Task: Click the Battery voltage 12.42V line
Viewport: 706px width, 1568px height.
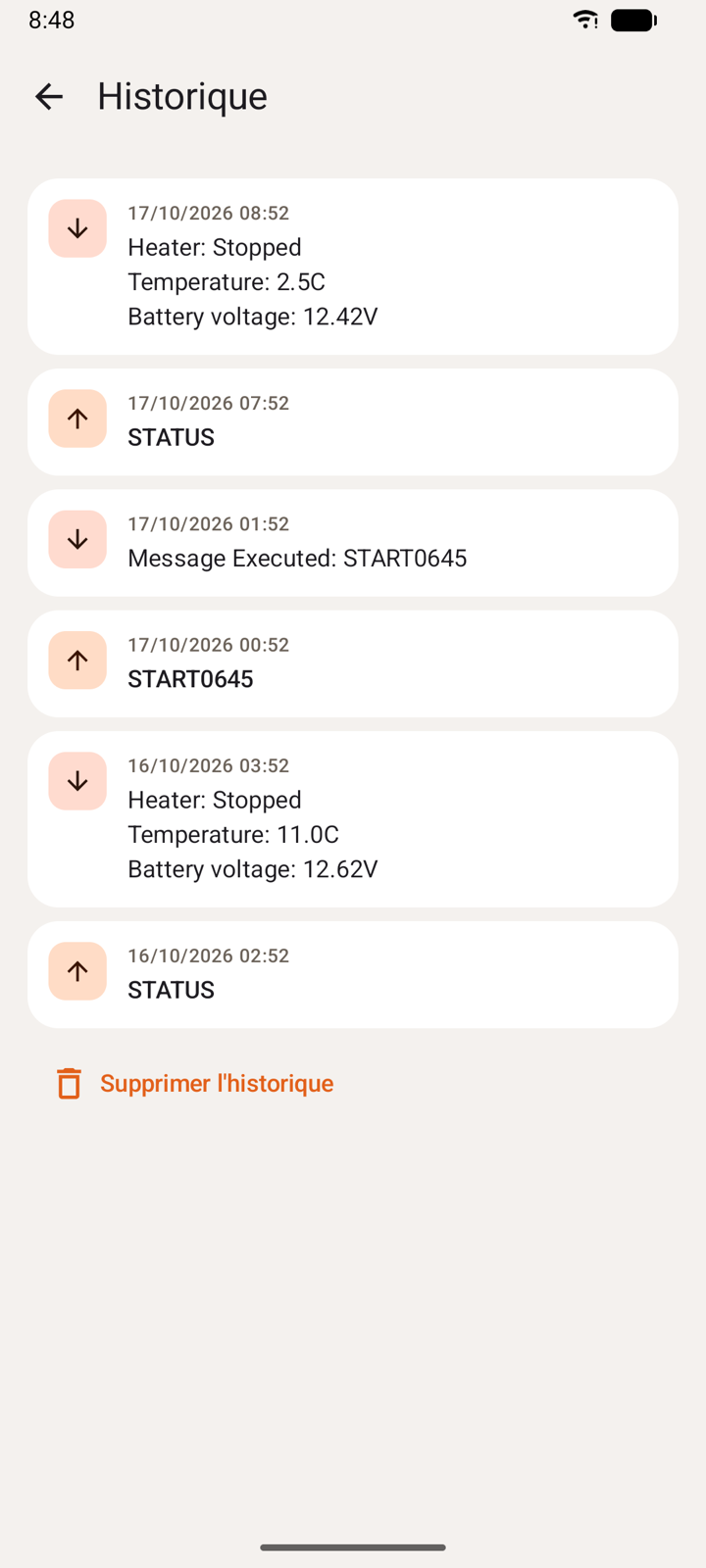Action: [253, 317]
